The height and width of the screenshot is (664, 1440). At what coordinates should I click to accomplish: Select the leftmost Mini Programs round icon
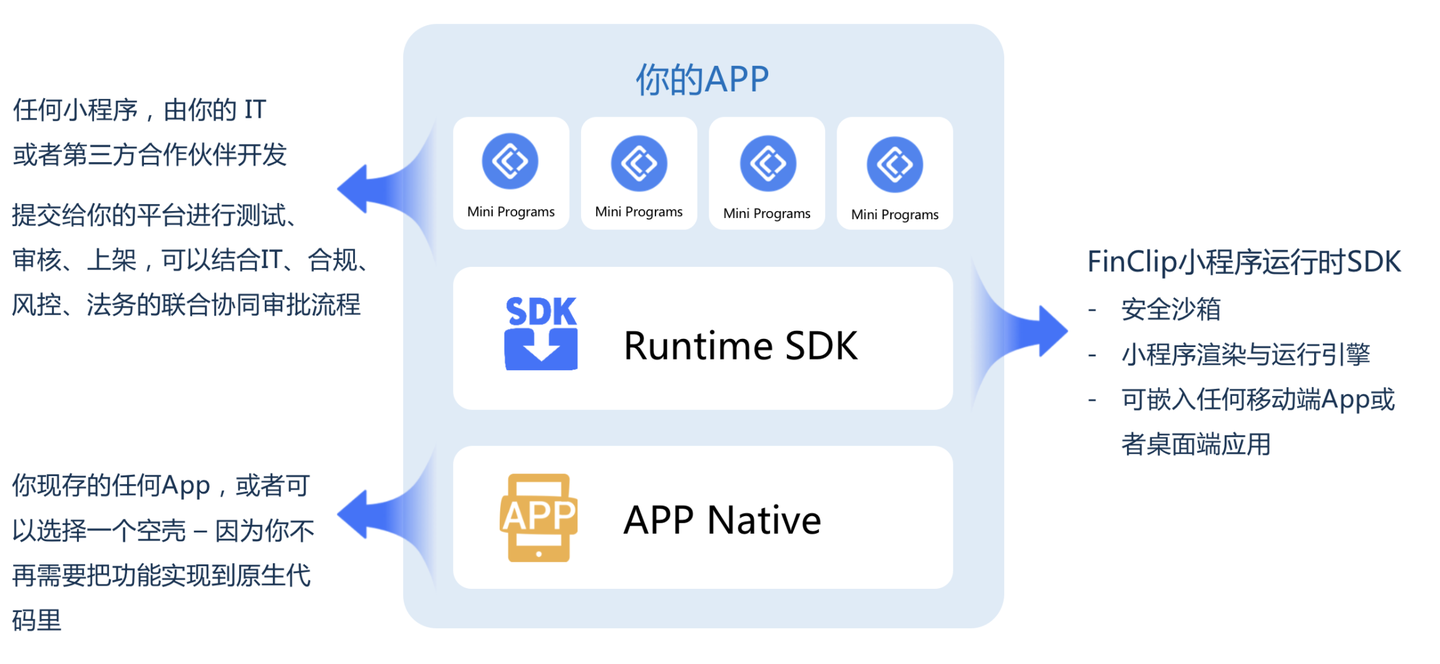[x=510, y=161]
